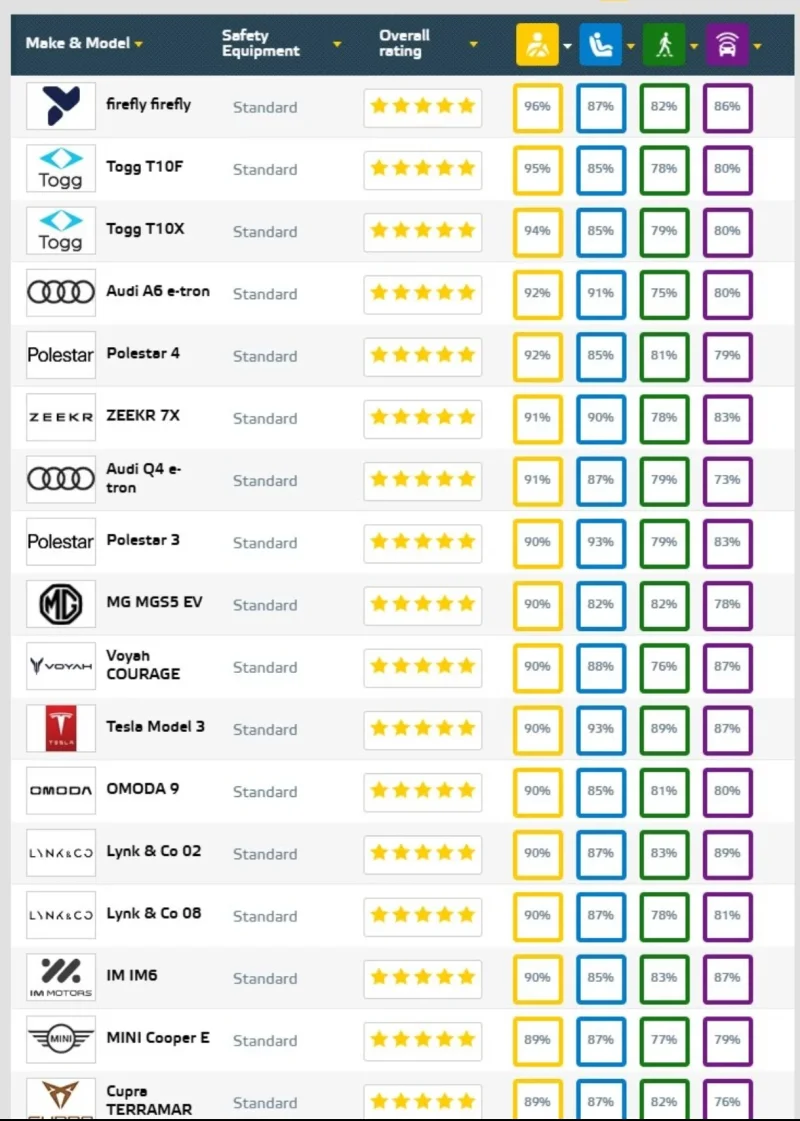Screen dimensions: 800x1121
Task: Open the Polestar 4 result
Action: [143, 353]
